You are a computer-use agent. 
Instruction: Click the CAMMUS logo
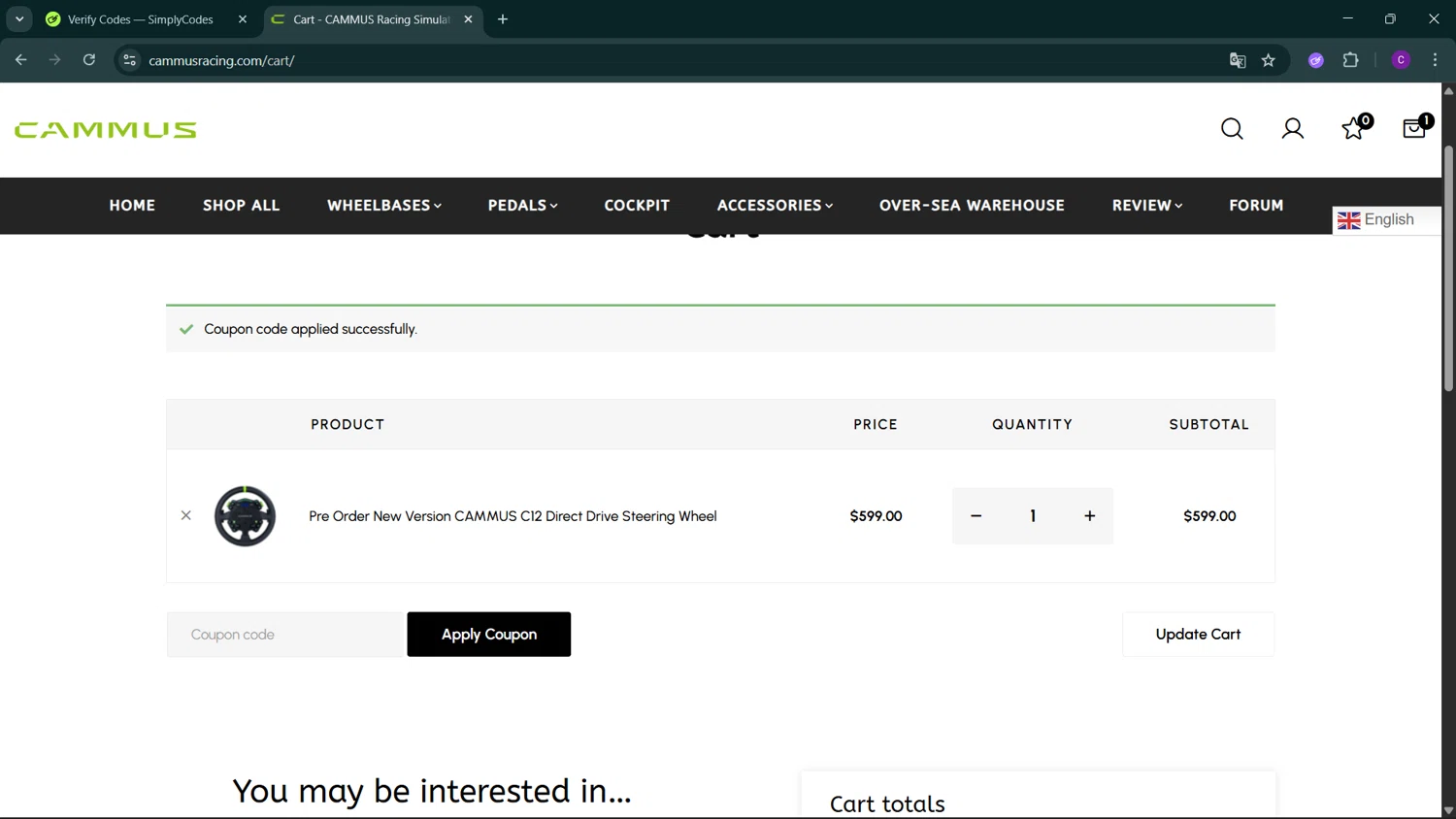[106, 130]
